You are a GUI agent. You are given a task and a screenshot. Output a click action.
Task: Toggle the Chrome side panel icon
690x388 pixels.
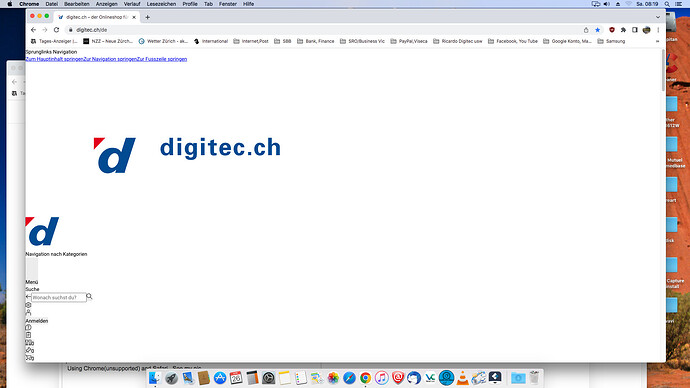pos(635,30)
